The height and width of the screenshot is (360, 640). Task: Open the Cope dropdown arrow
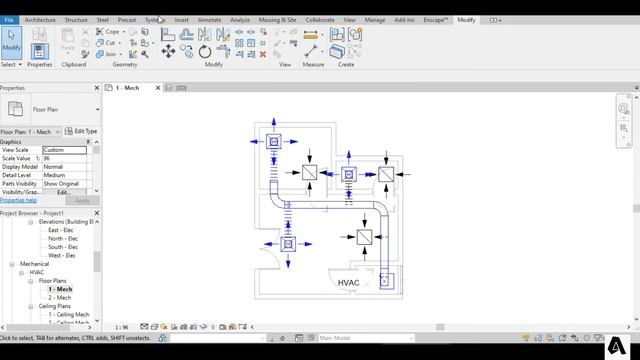[124, 32]
